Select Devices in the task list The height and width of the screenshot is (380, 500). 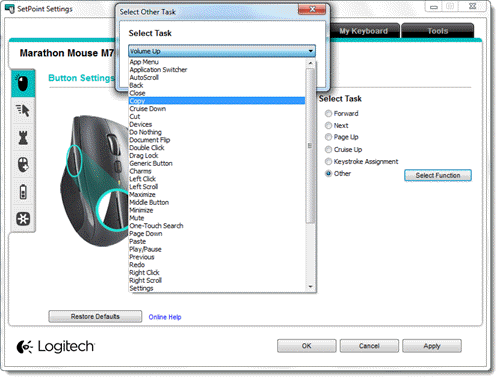pos(217,124)
